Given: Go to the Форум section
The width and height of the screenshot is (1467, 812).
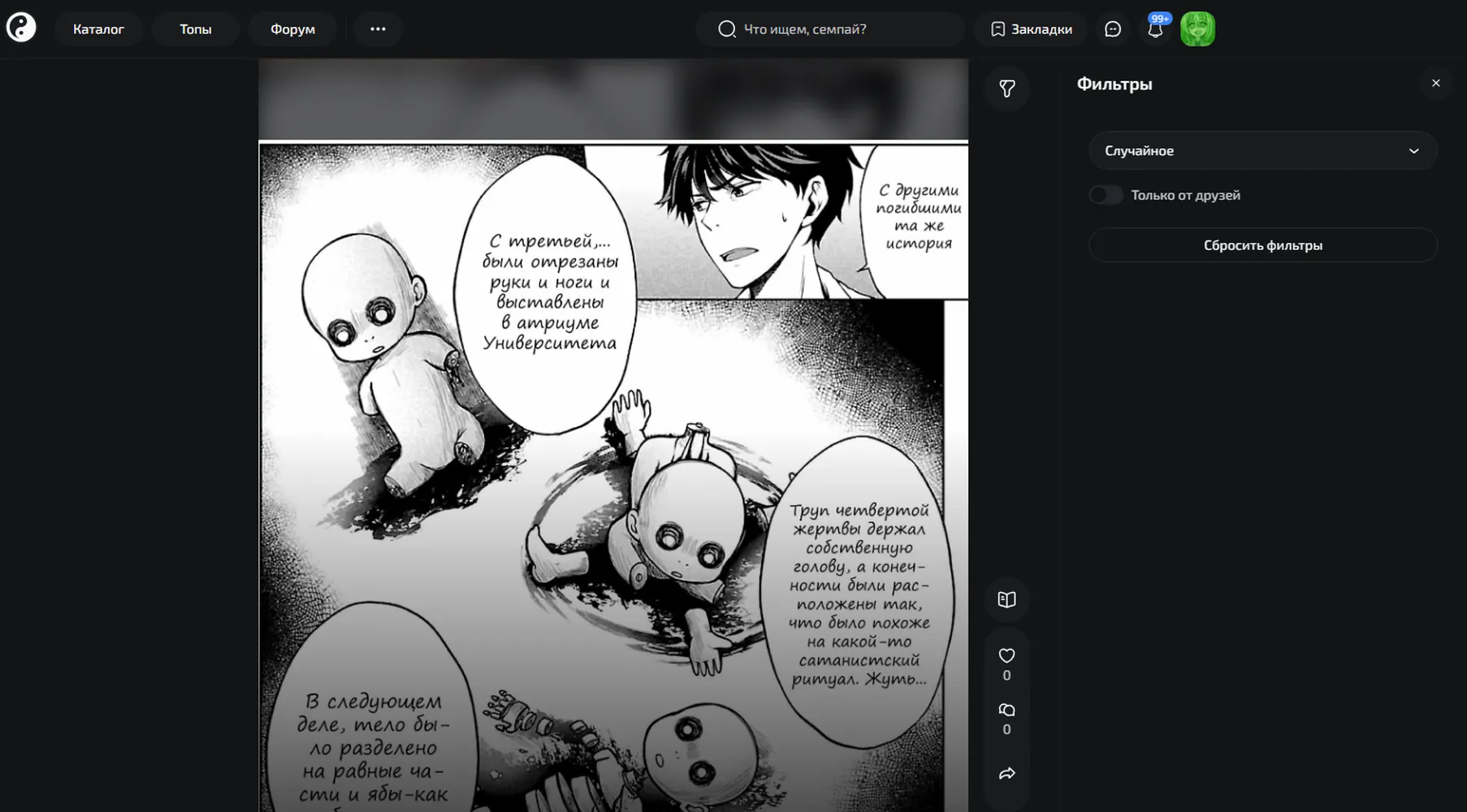Looking at the screenshot, I should [x=292, y=29].
